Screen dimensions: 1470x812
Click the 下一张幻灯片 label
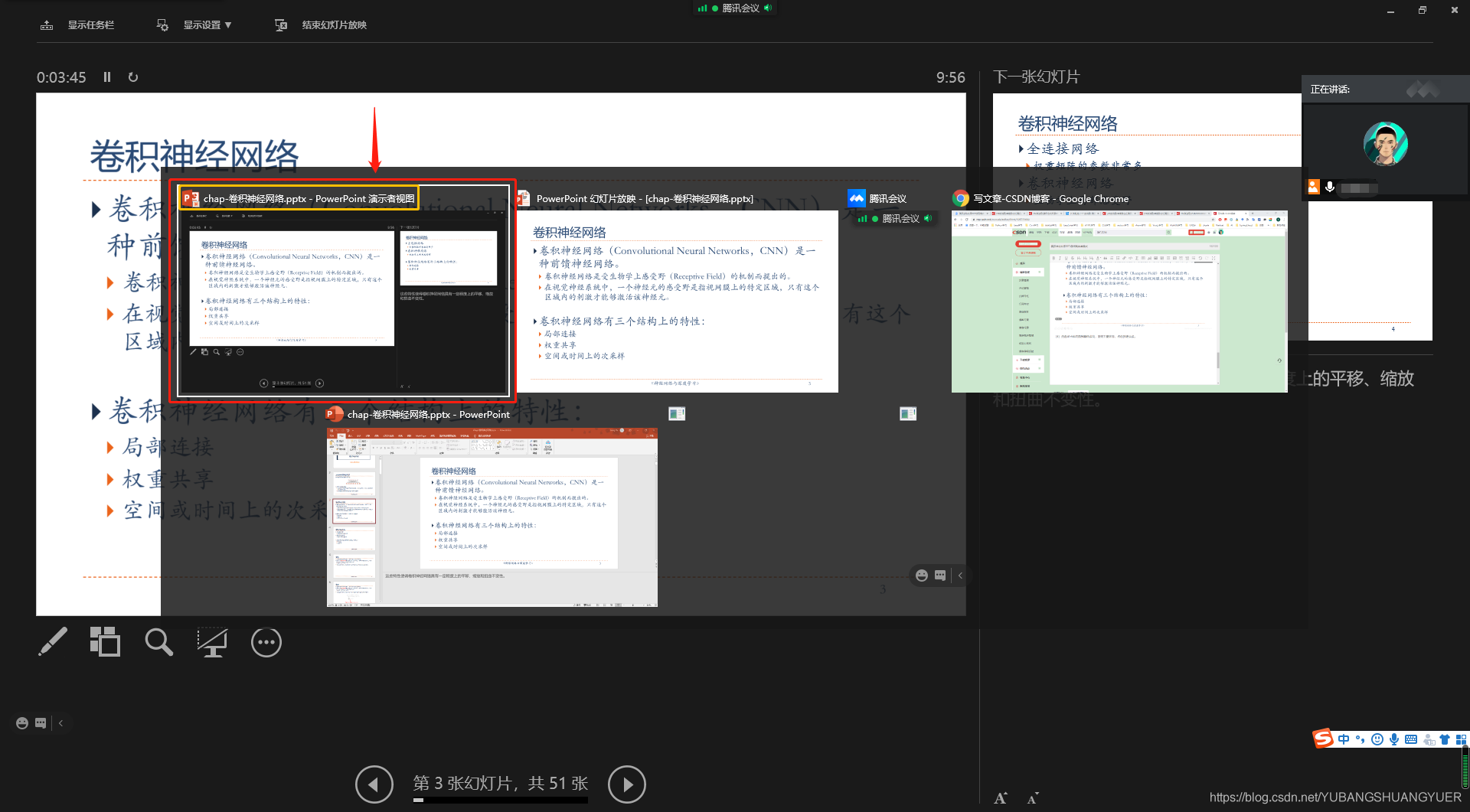1036,77
